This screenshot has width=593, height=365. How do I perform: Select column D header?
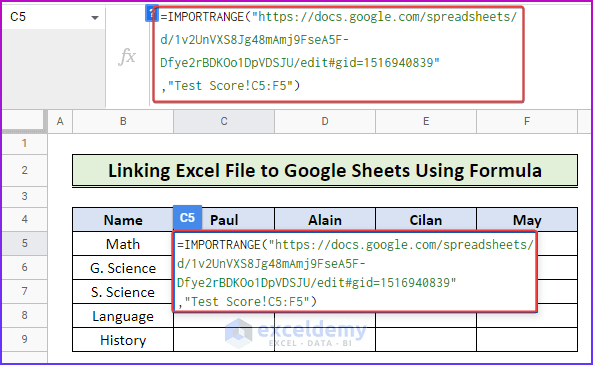click(x=325, y=121)
